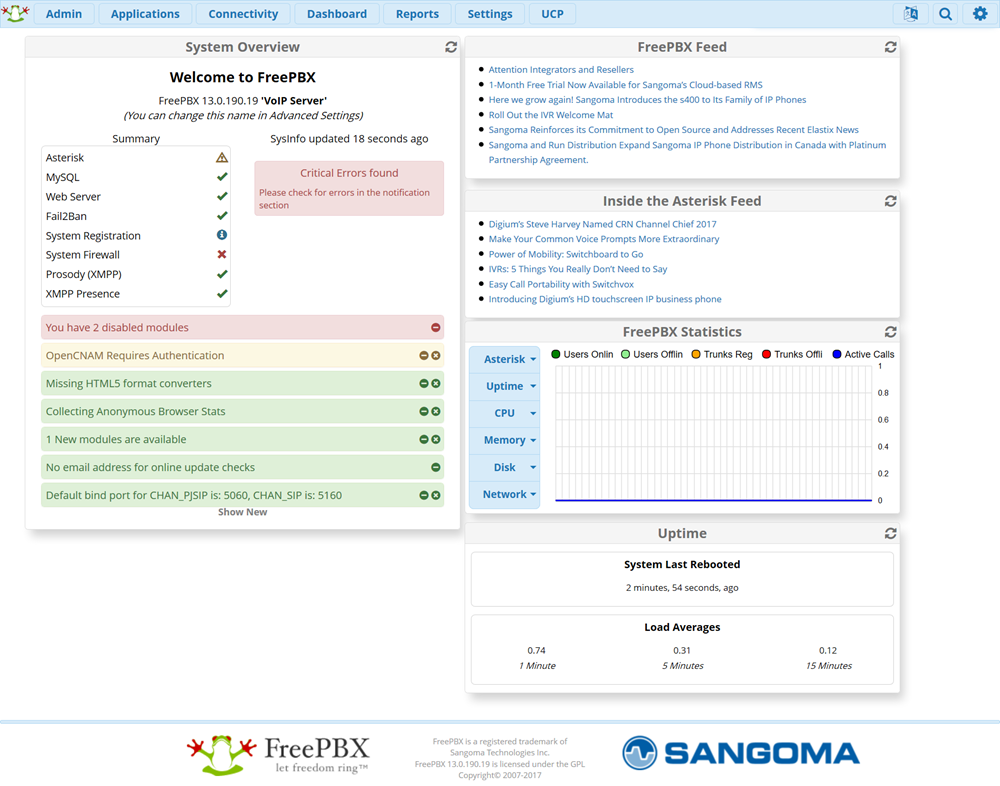
Task: Dismiss the Default bind port notification
Action: click(436, 495)
